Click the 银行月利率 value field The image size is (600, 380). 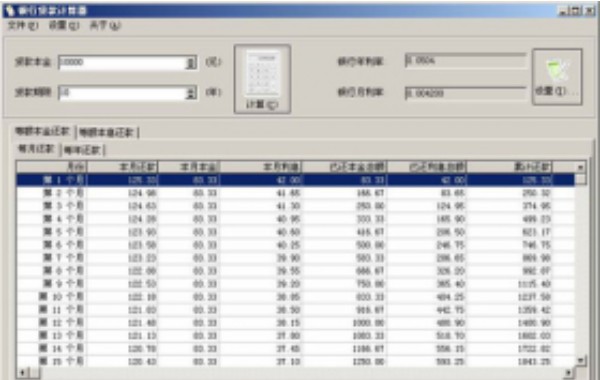tap(465, 93)
